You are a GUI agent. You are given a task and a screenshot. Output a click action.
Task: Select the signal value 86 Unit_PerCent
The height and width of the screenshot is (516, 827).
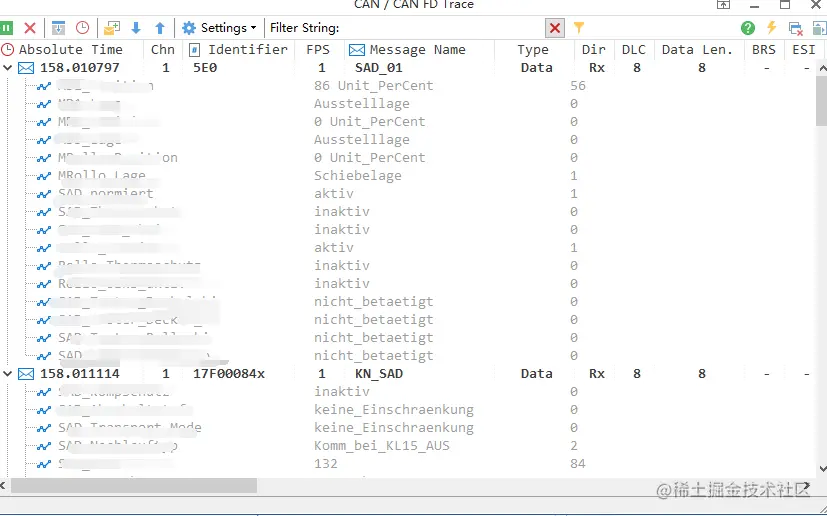click(373, 85)
